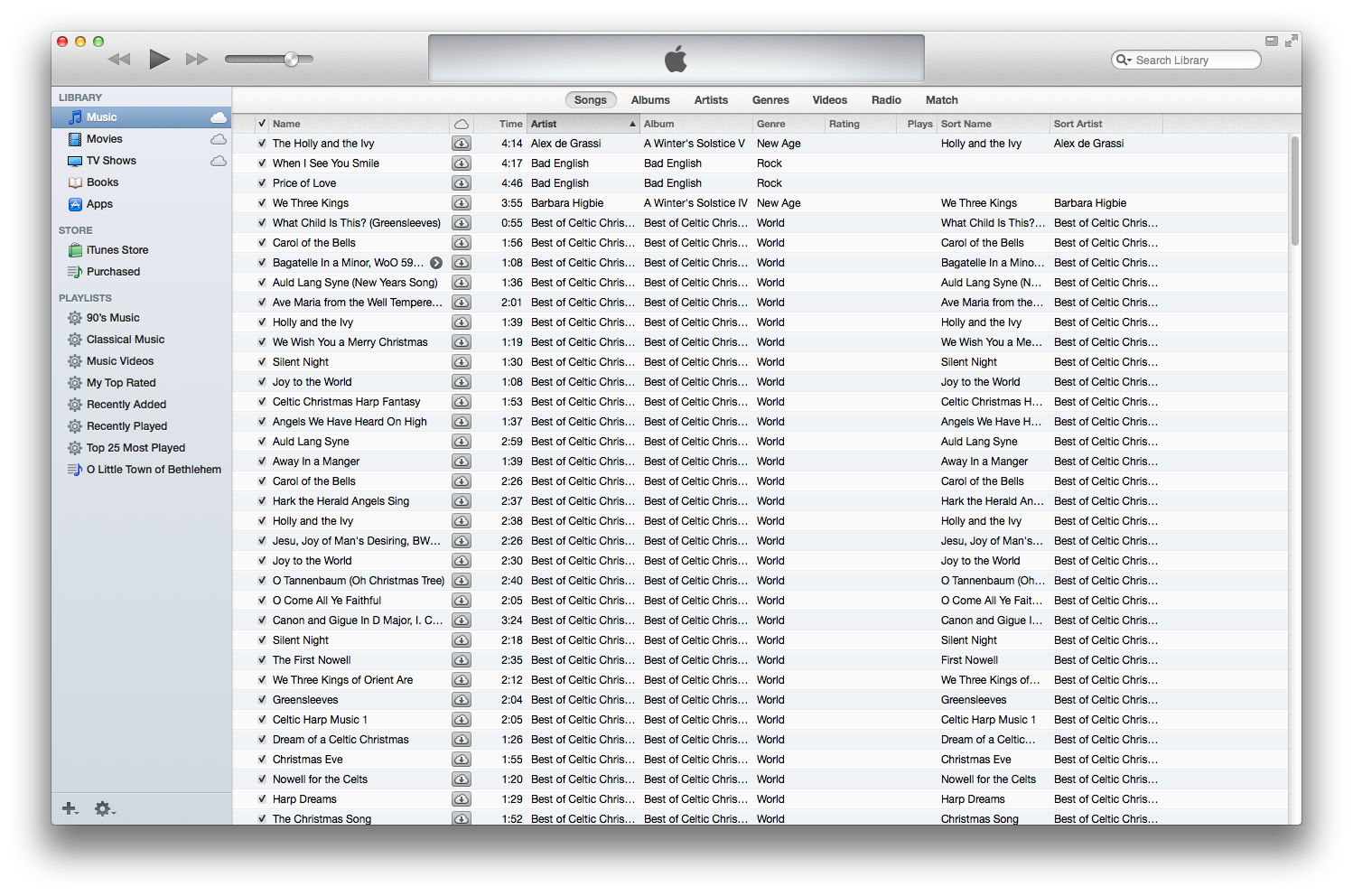Toggle the checkbox for "O Come All Ye Faithful"
The image size is (1353, 896).
tap(262, 601)
